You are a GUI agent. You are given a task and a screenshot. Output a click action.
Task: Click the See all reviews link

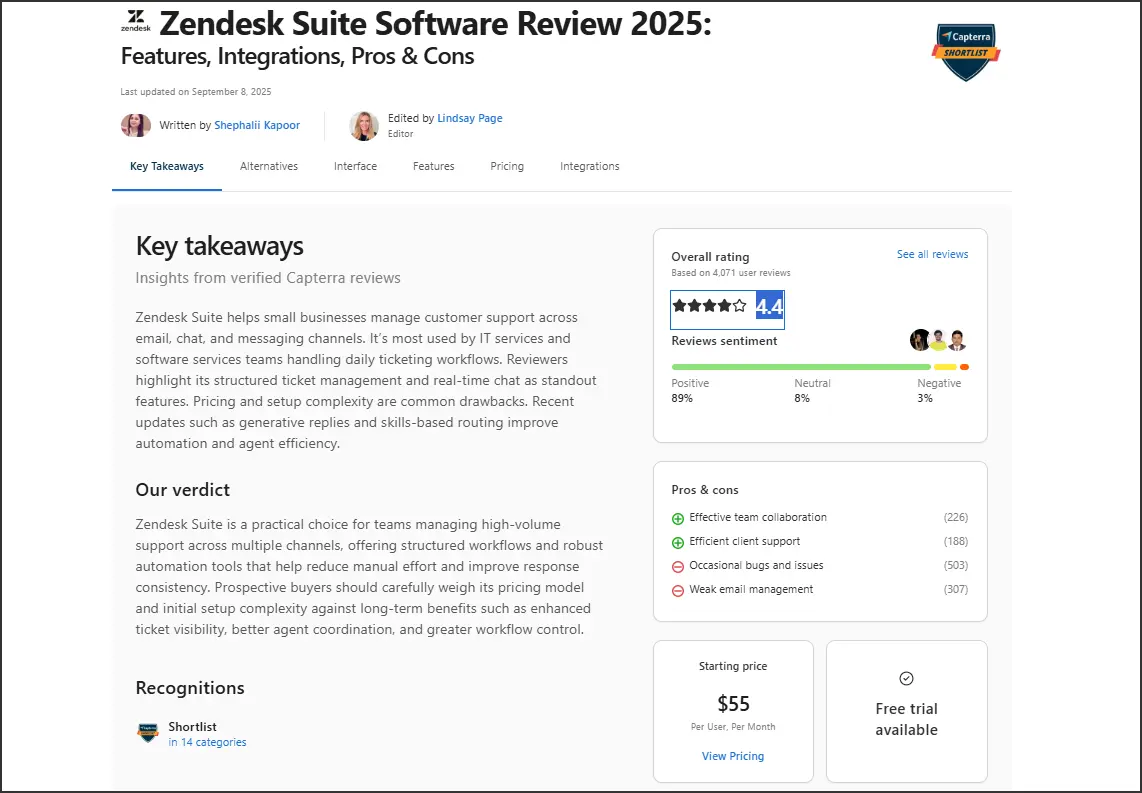pyautogui.click(x=932, y=254)
